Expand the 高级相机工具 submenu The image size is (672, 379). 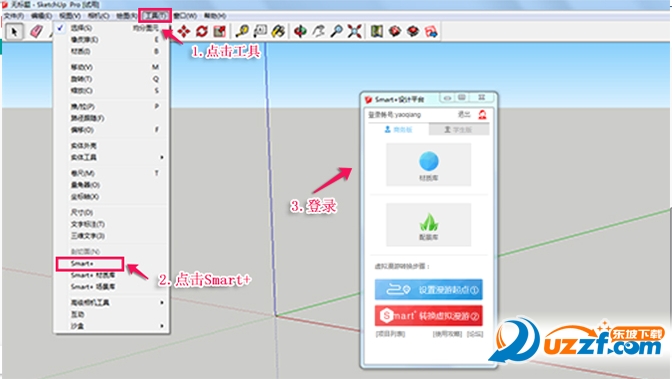coord(111,302)
